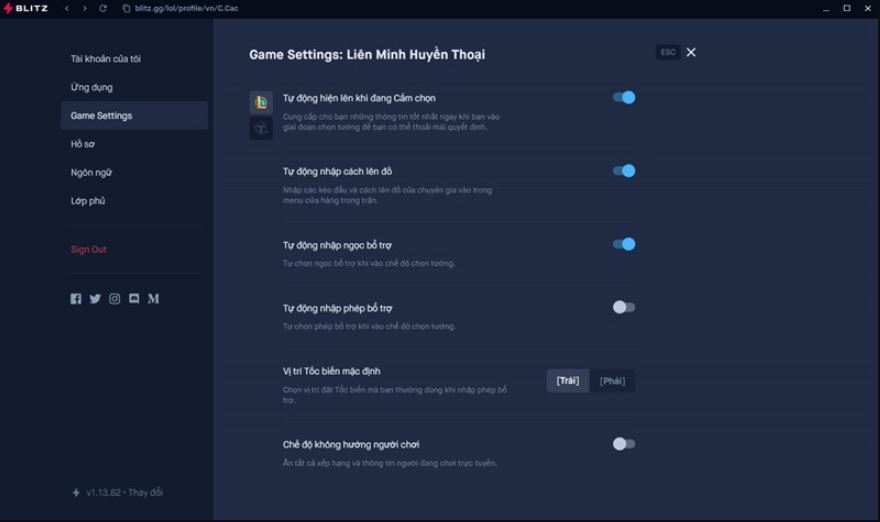The width and height of the screenshot is (880, 522).
Task: Open Lớp phủ overlay settings
Action: tap(88, 201)
